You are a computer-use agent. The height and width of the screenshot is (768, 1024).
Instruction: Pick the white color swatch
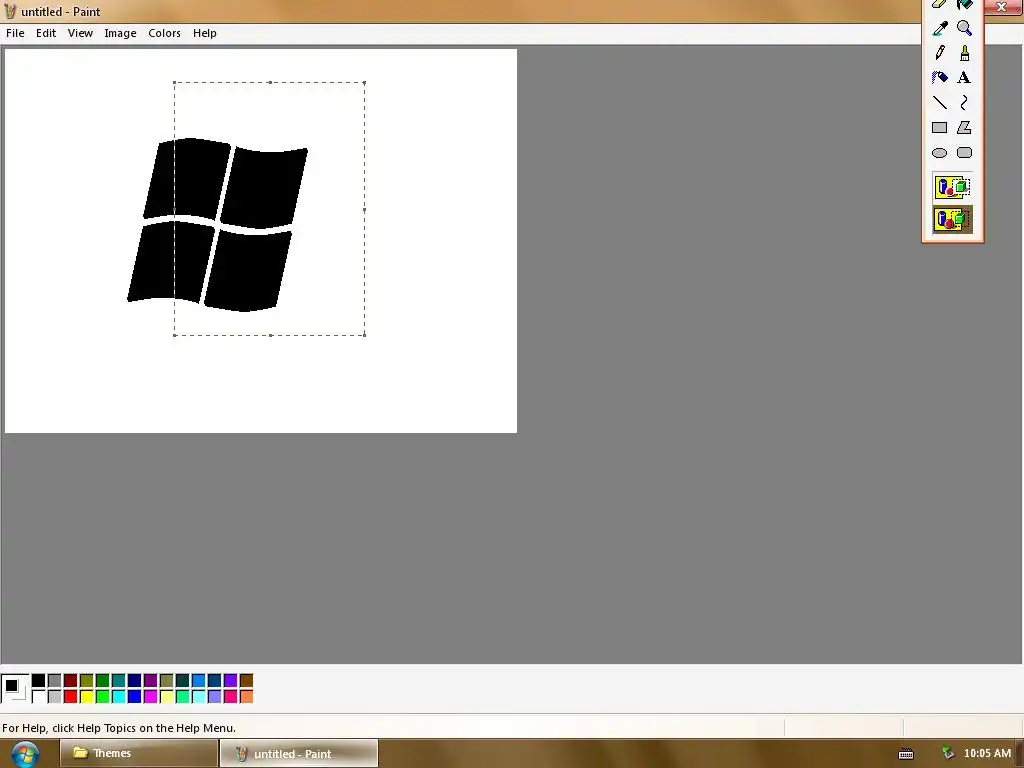[x=39, y=697]
